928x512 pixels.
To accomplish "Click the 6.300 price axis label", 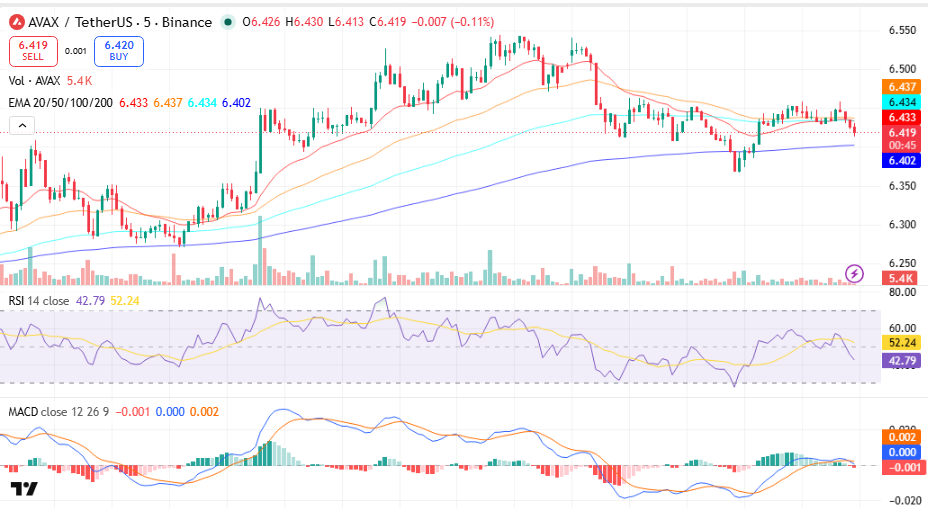I will click(x=902, y=225).
